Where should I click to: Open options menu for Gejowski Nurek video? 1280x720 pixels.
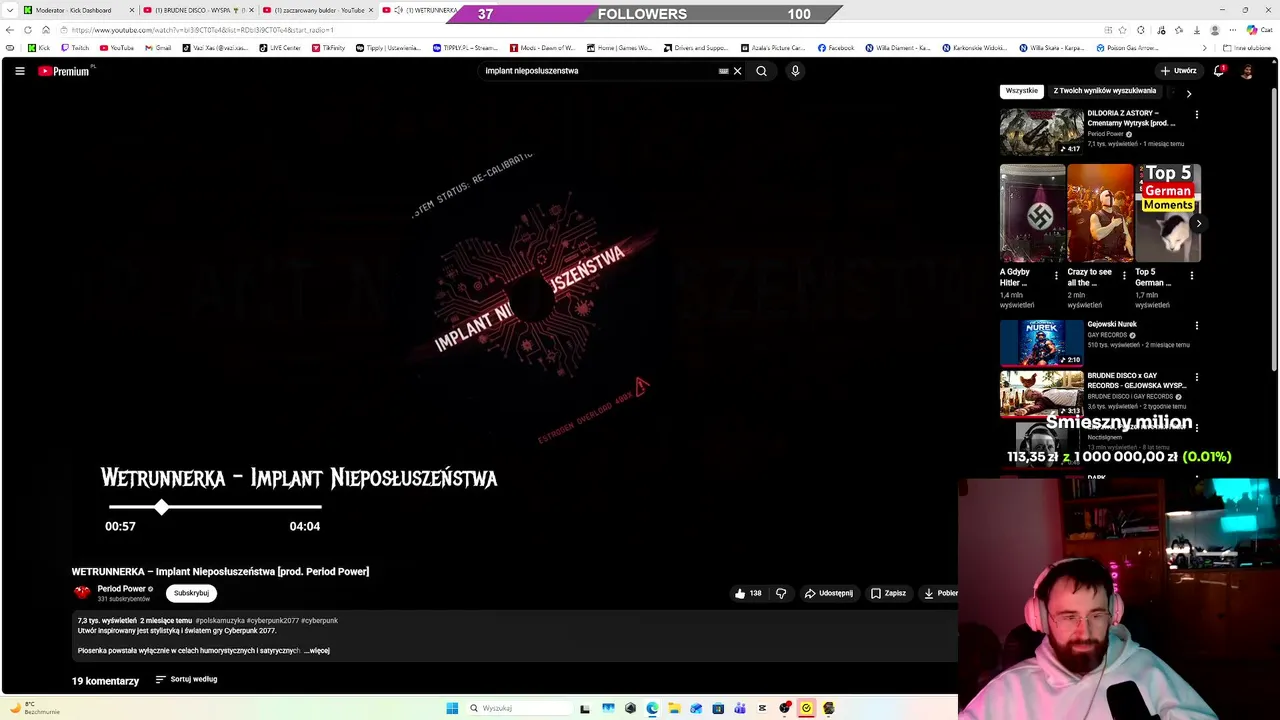coord(1196,326)
